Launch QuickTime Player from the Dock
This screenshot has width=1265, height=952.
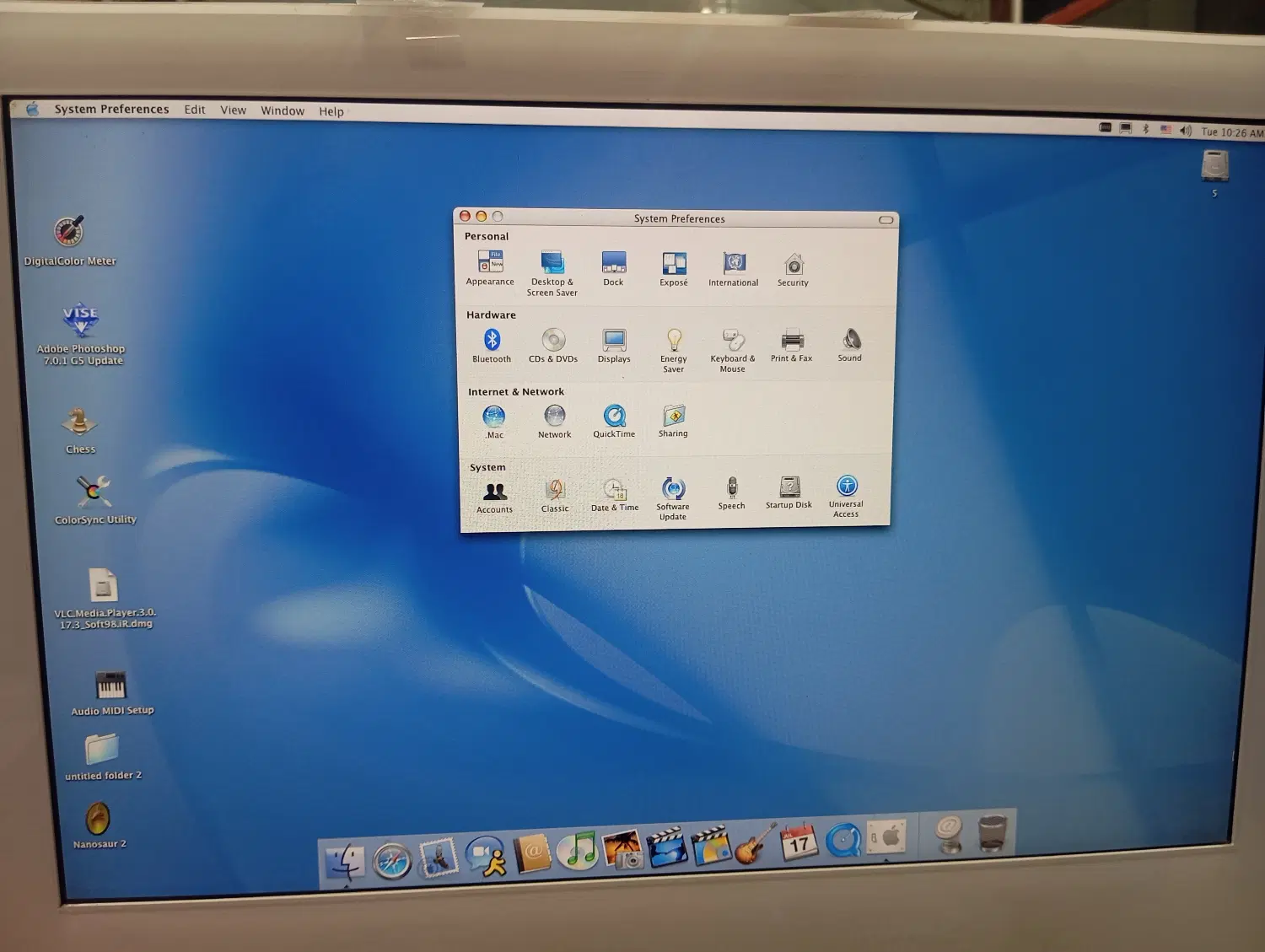843,839
